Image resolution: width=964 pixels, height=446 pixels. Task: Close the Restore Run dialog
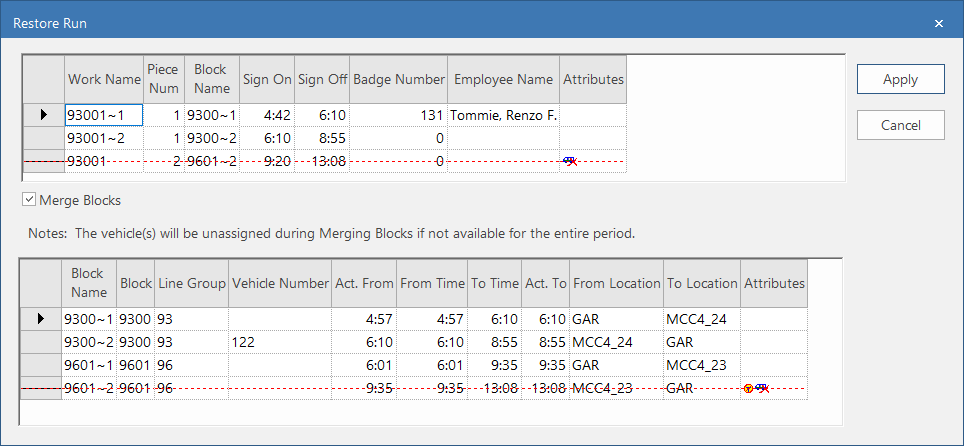(x=939, y=22)
